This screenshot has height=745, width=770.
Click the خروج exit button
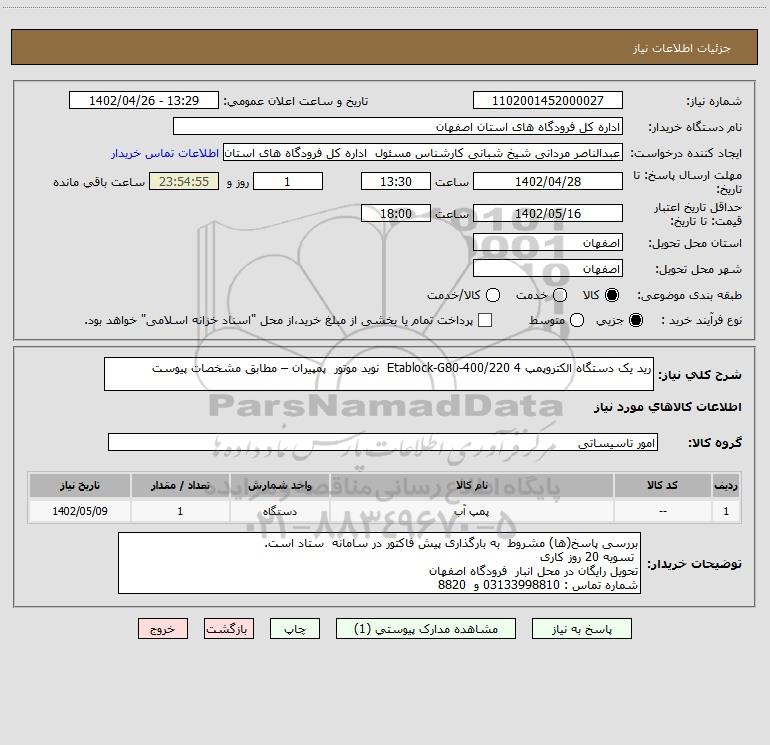pyautogui.click(x=163, y=629)
